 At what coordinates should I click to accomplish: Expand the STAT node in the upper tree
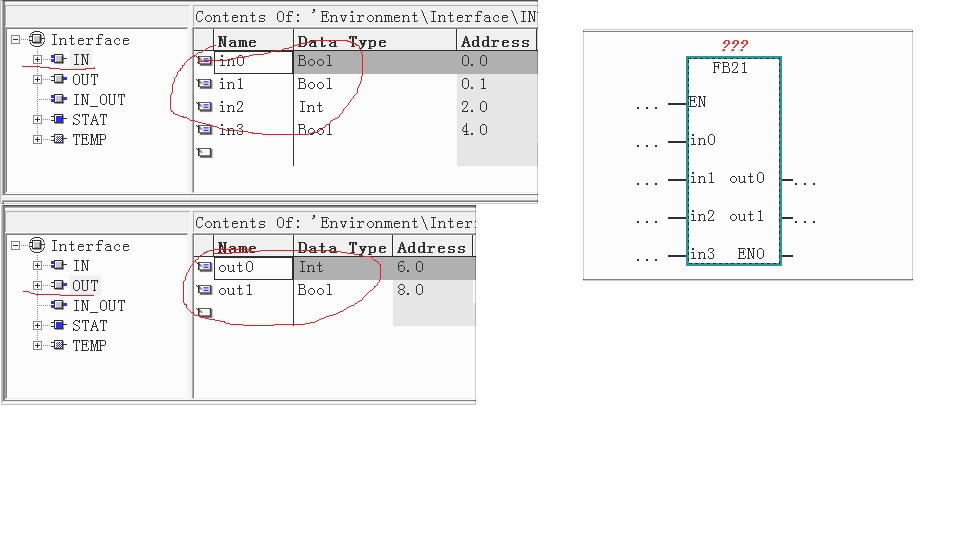37,119
